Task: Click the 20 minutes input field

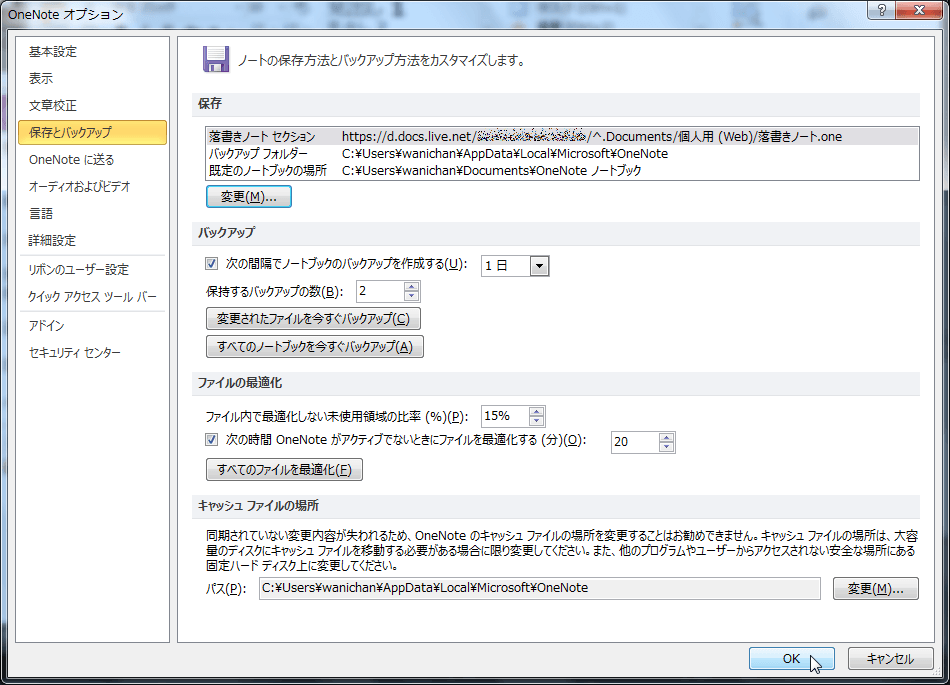Action: coord(635,442)
